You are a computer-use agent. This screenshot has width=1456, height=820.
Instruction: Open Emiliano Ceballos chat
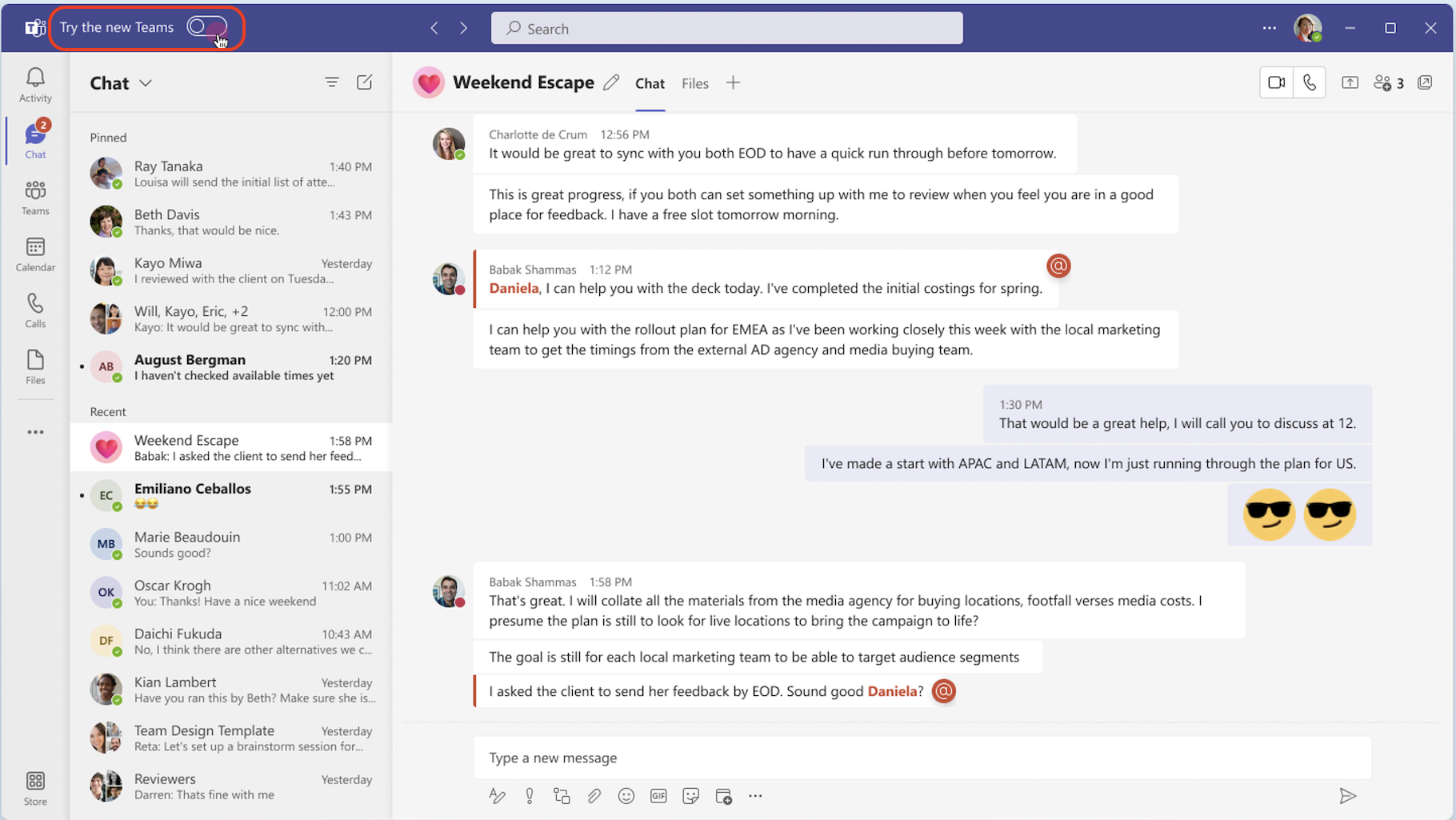point(231,496)
